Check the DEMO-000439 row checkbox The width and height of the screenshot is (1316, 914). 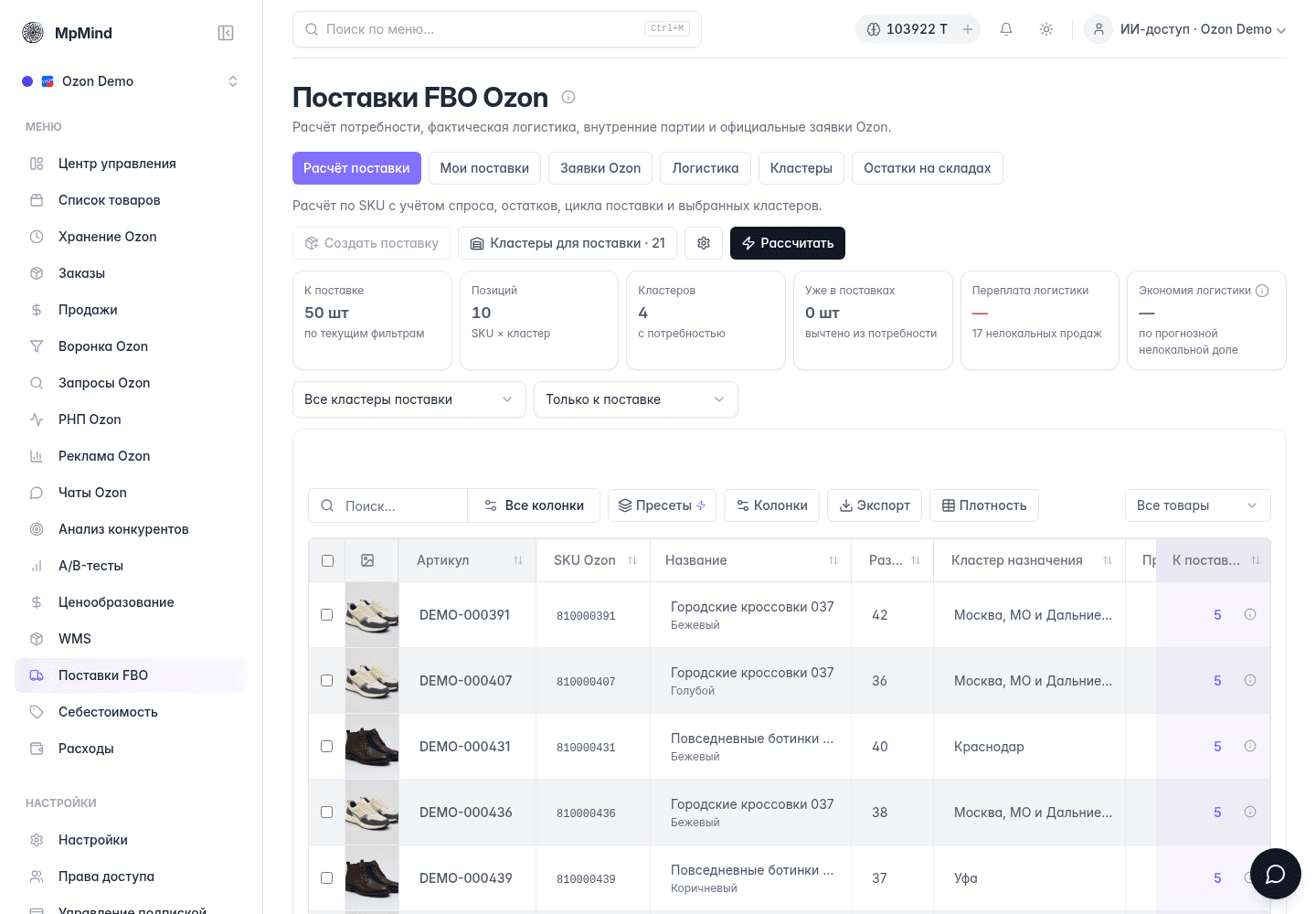click(326, 877)
